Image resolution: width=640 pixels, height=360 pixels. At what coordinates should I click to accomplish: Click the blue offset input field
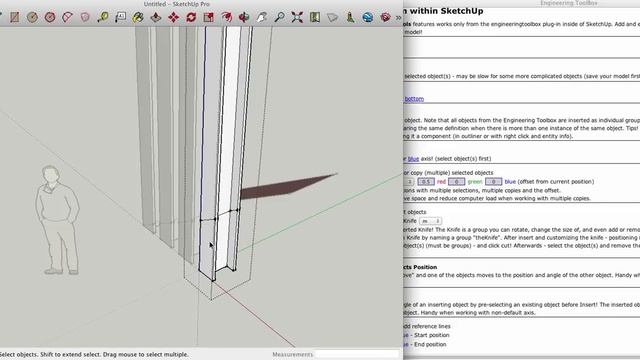tap(493, 182)
